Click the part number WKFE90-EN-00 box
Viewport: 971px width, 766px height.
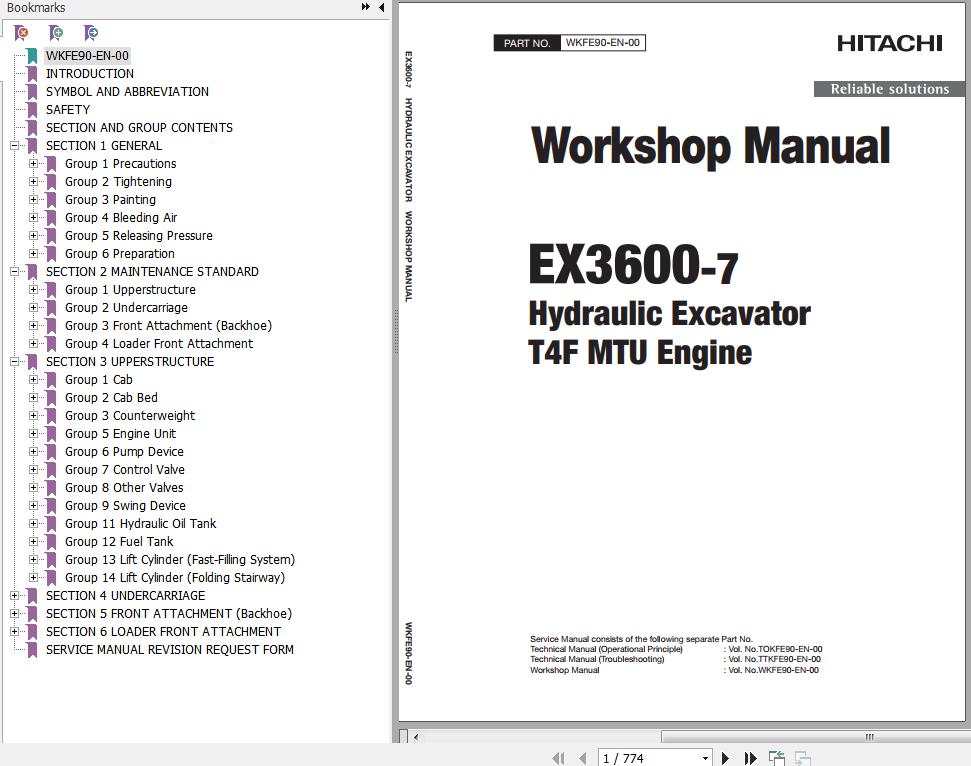(603, 43)
